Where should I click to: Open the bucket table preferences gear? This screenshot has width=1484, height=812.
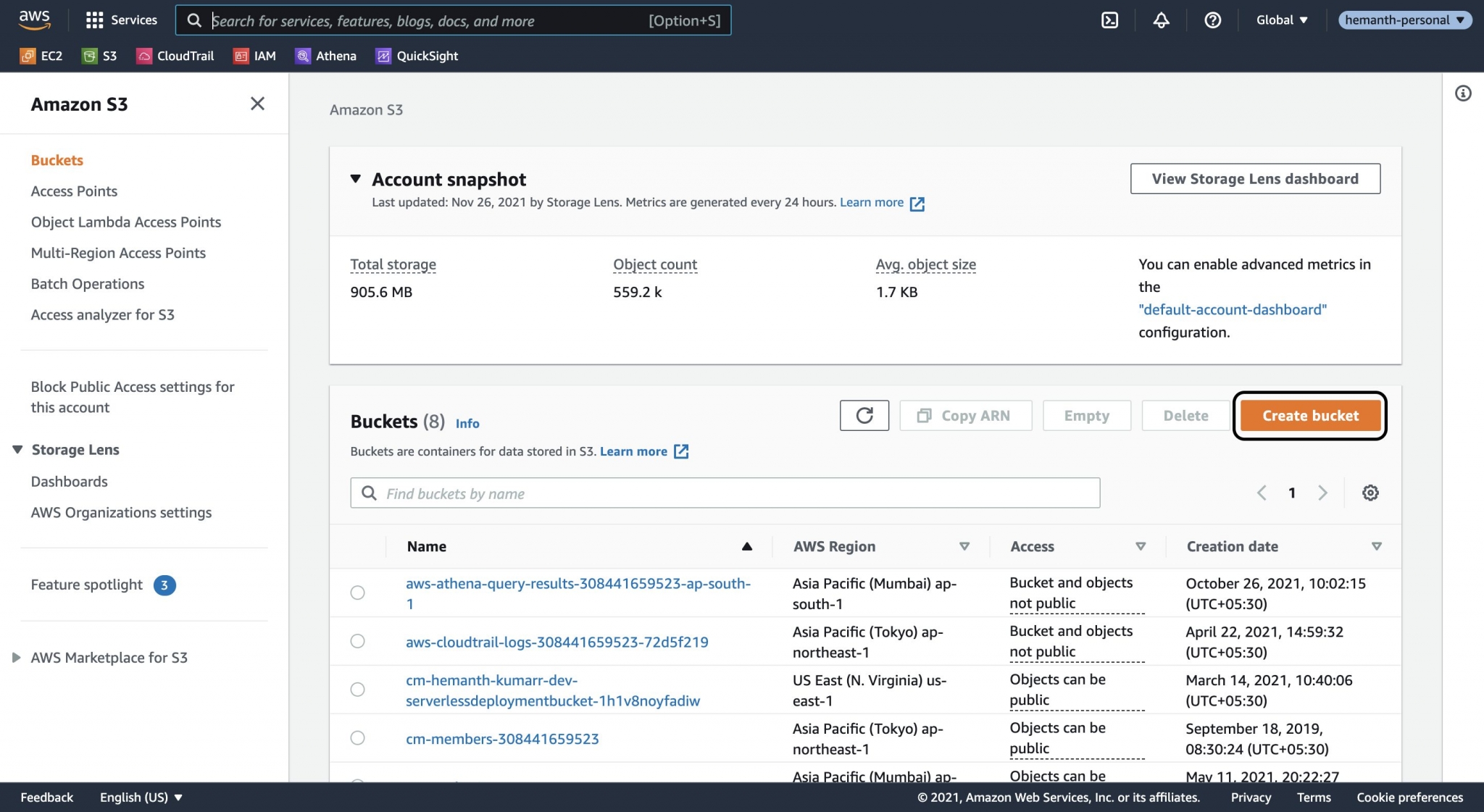tap(1370, 493)
